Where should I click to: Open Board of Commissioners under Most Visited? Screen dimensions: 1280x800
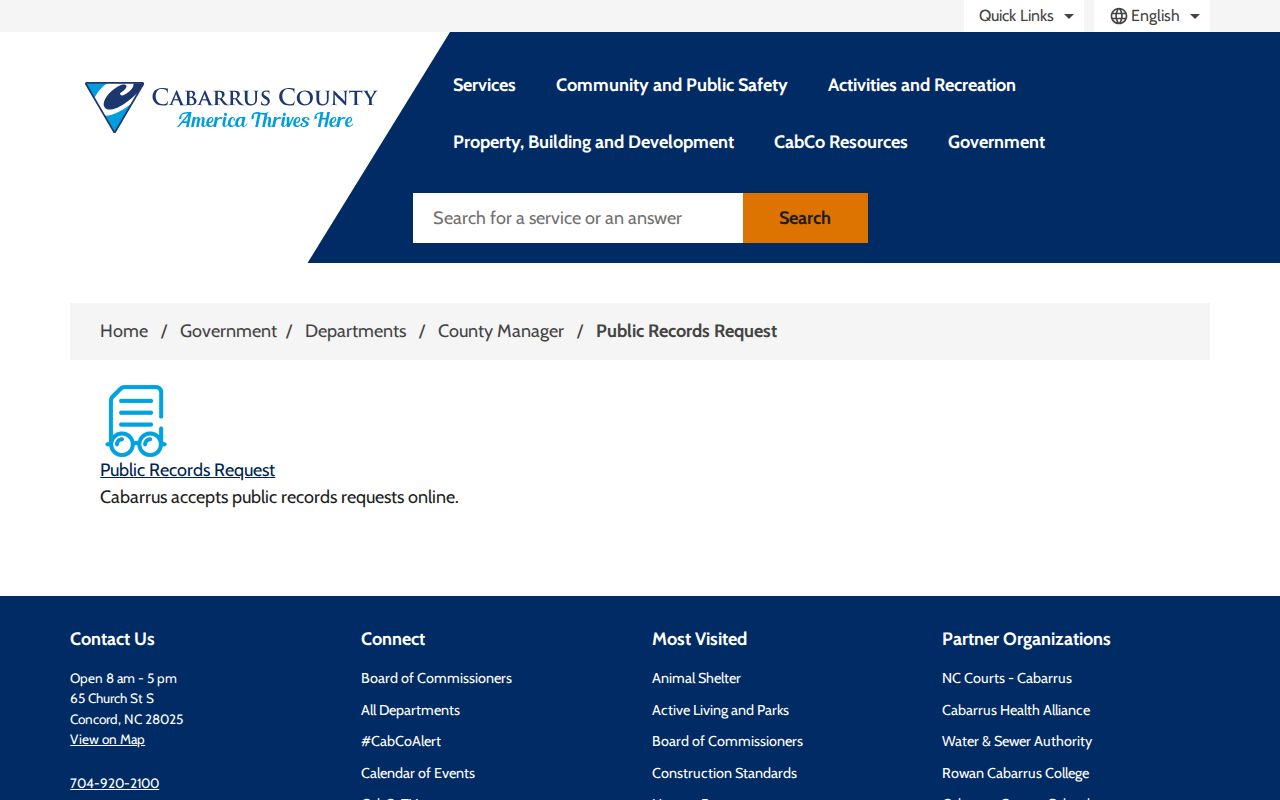click(727, 741)
